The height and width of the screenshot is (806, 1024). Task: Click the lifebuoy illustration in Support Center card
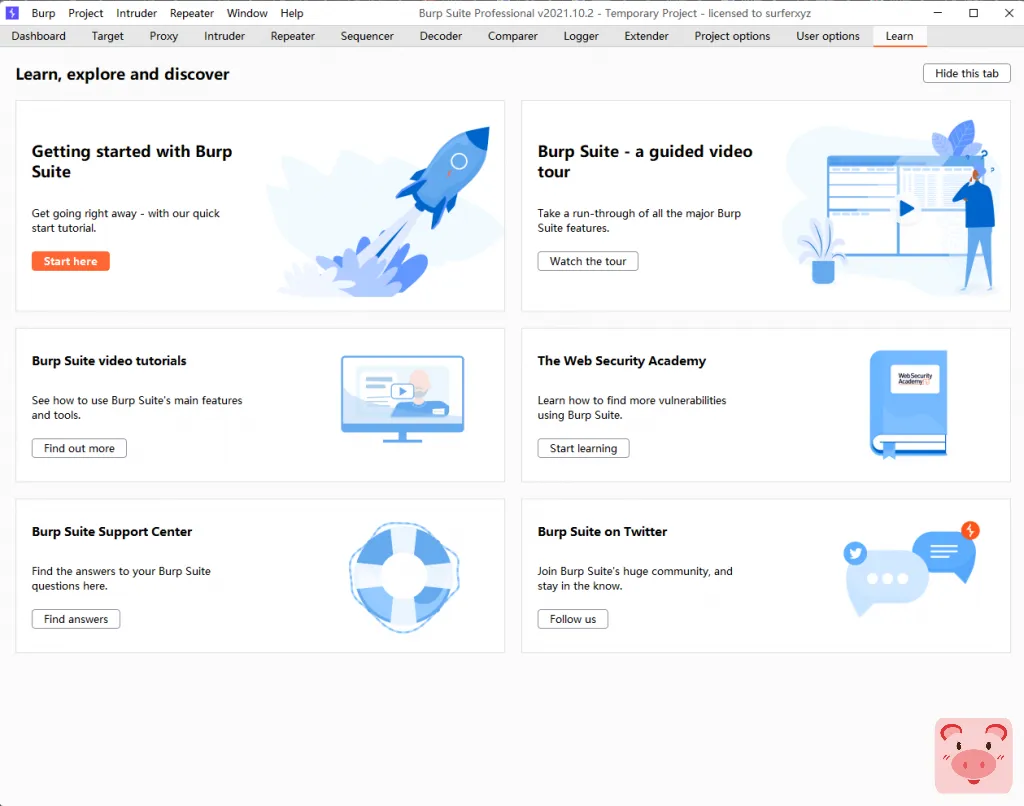coord(404,577)
